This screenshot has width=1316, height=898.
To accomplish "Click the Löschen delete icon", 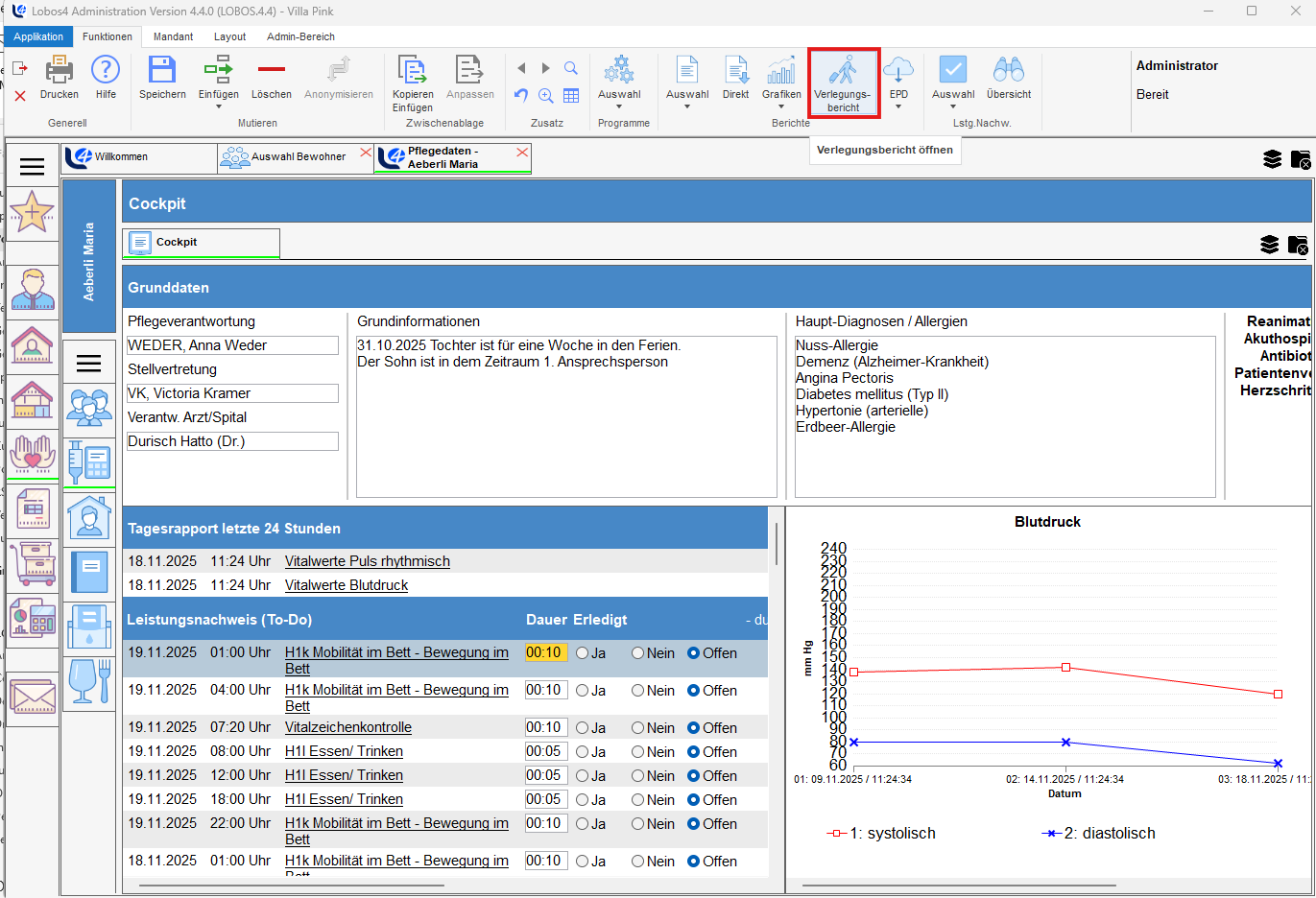I will (x=271, y=71).
